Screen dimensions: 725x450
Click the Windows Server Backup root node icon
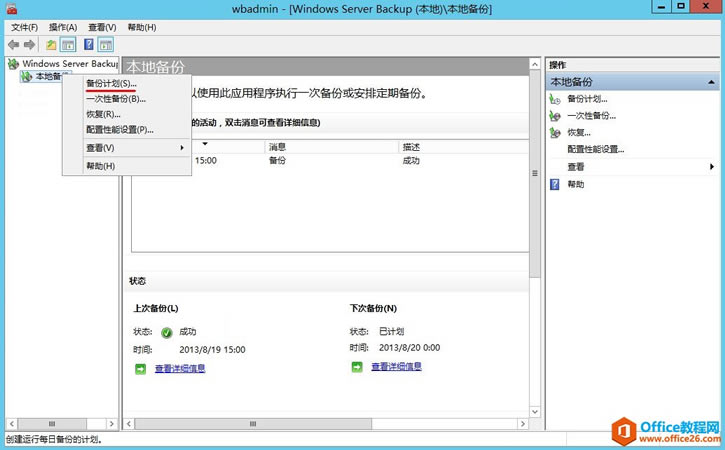click(13, 64)
